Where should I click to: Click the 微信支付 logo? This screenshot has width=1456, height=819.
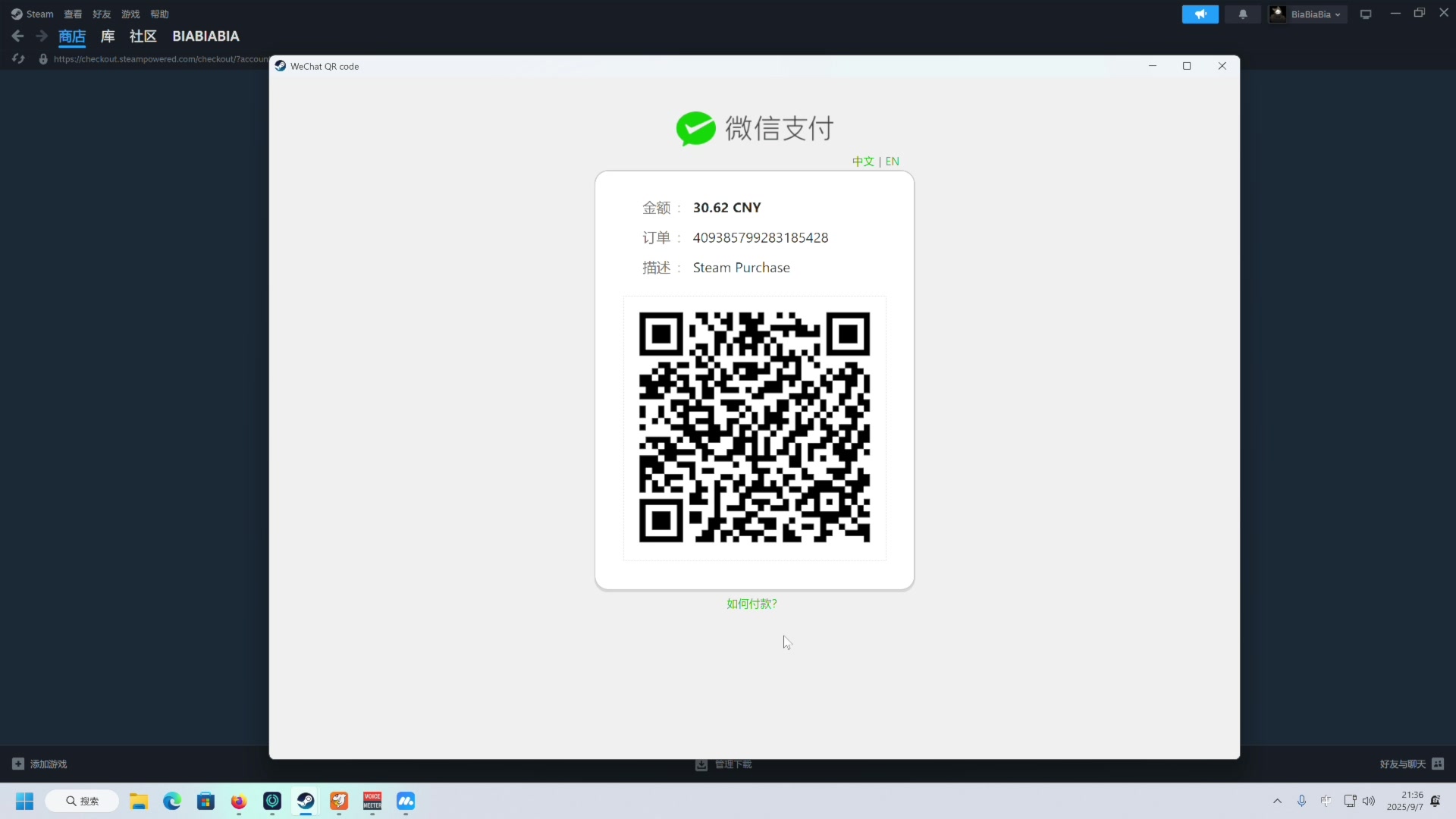tap(755, 128)
